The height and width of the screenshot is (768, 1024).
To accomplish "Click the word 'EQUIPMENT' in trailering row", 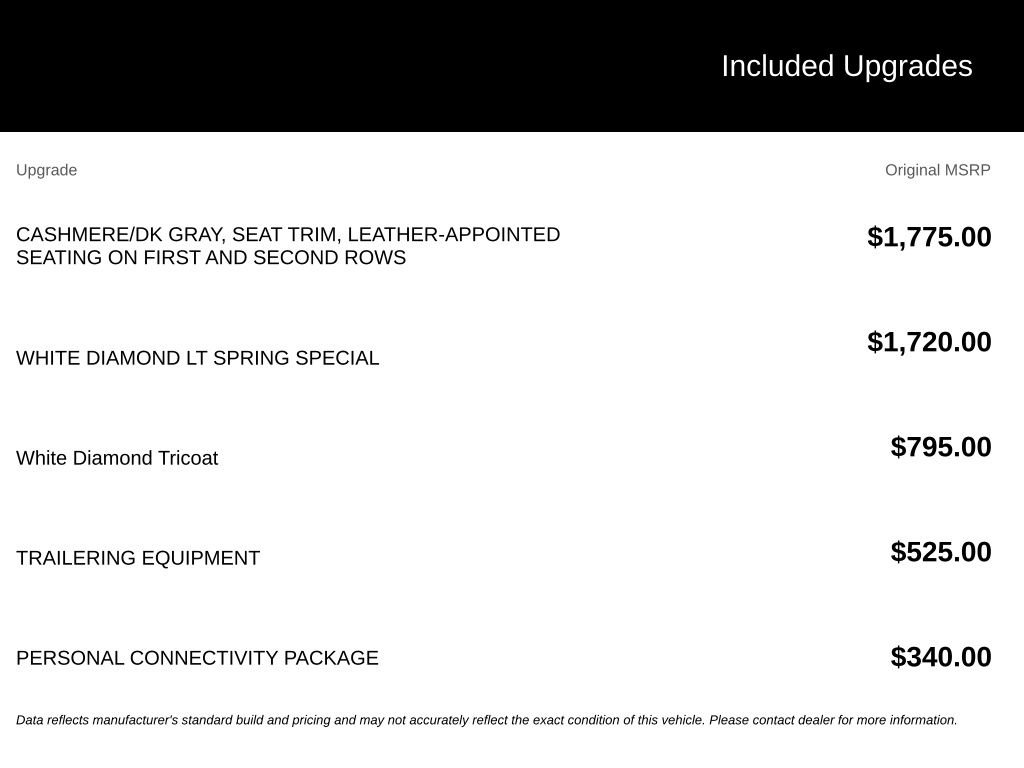I will click(x=200, y=558).
